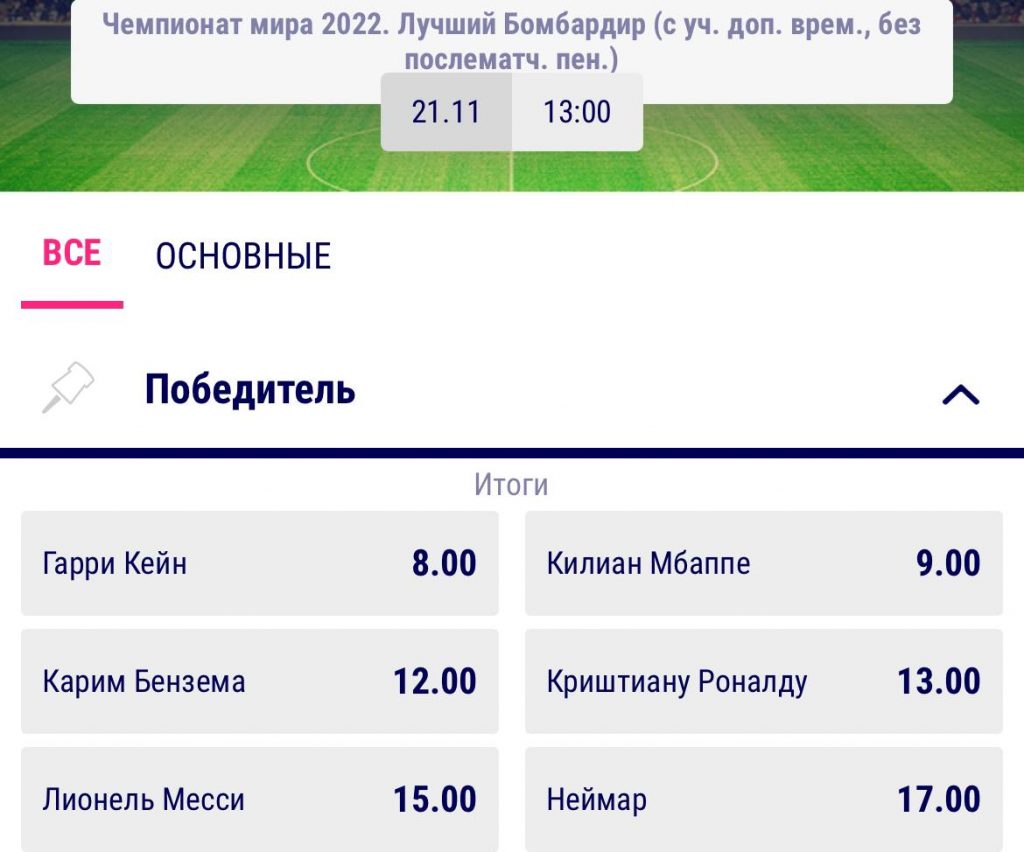Collapse the Победитель section chevron

(960, 395)
